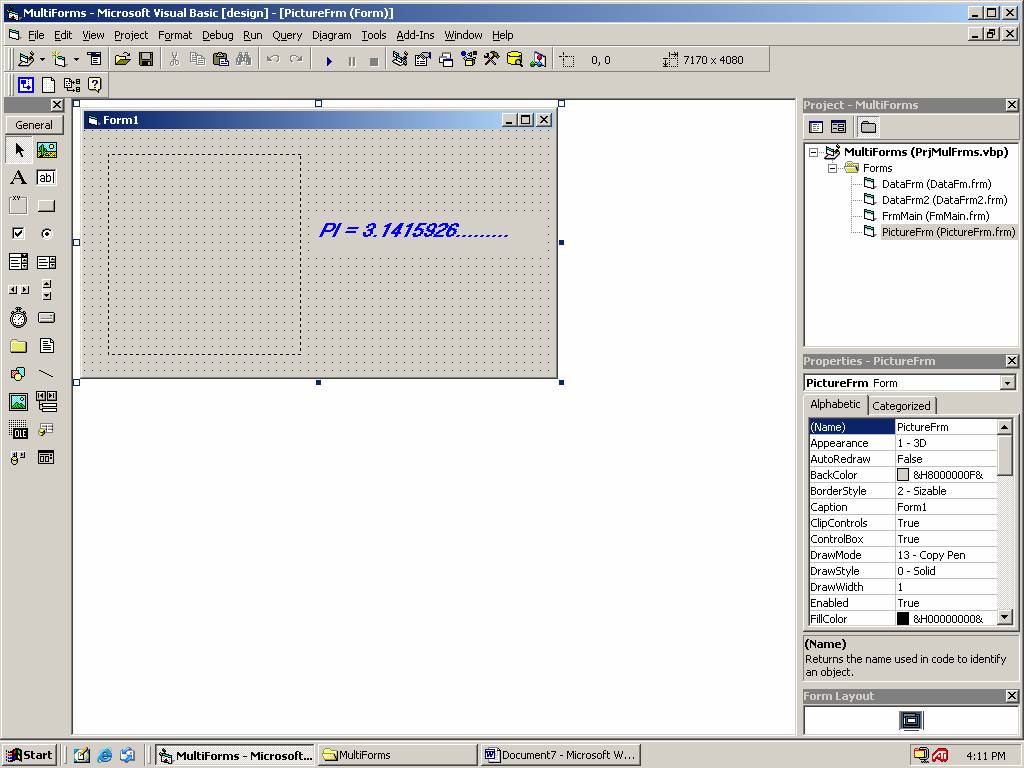This screenshot has width=1024, height=768.
Task: Select the Image control in toolbox
Action: point(18,402)
